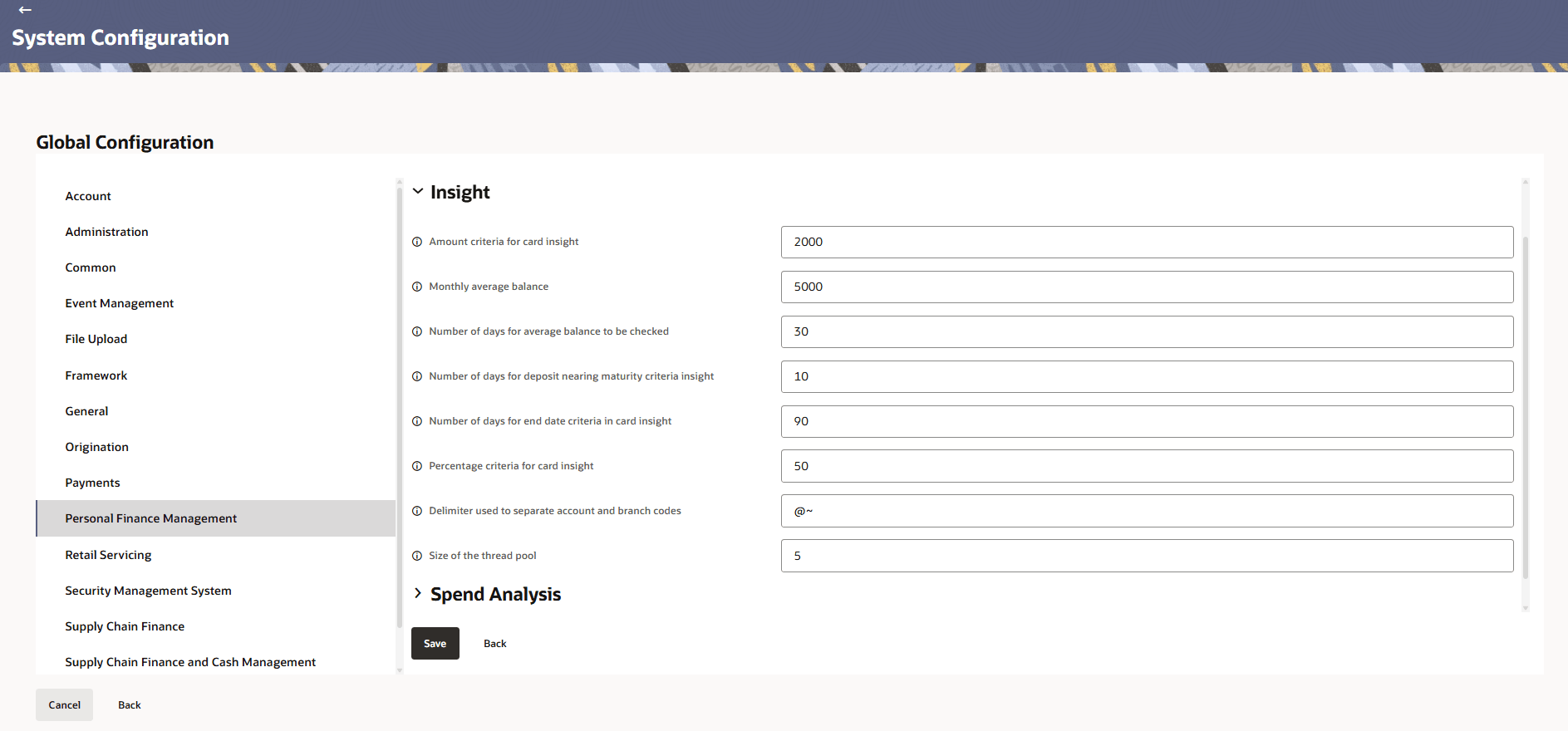Click info icon beside Percentage criteria for card insight

point(417,466)
